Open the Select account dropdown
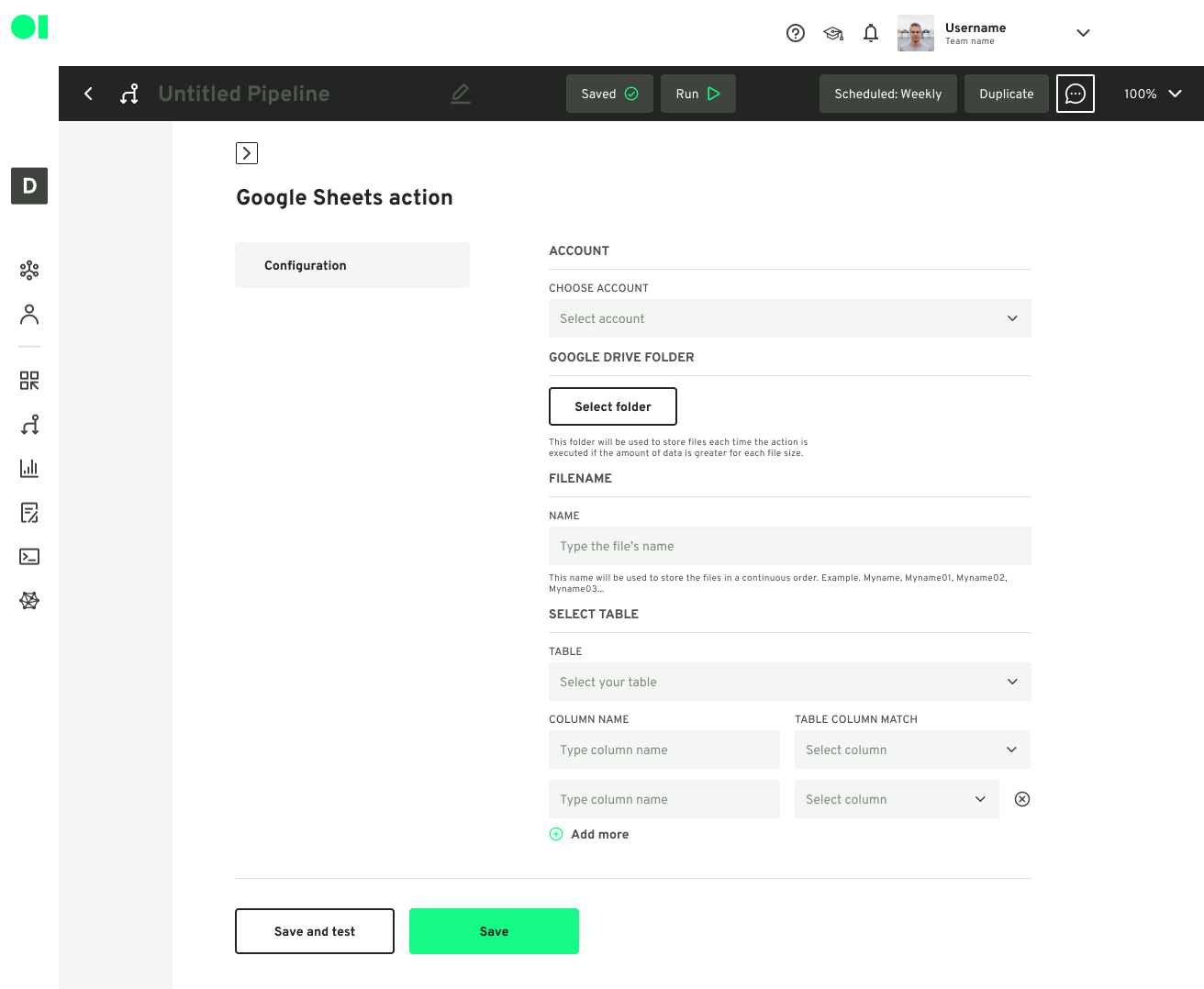Image resolution: width=1204 pixels, height=989 pixels. tap(790, 318)
